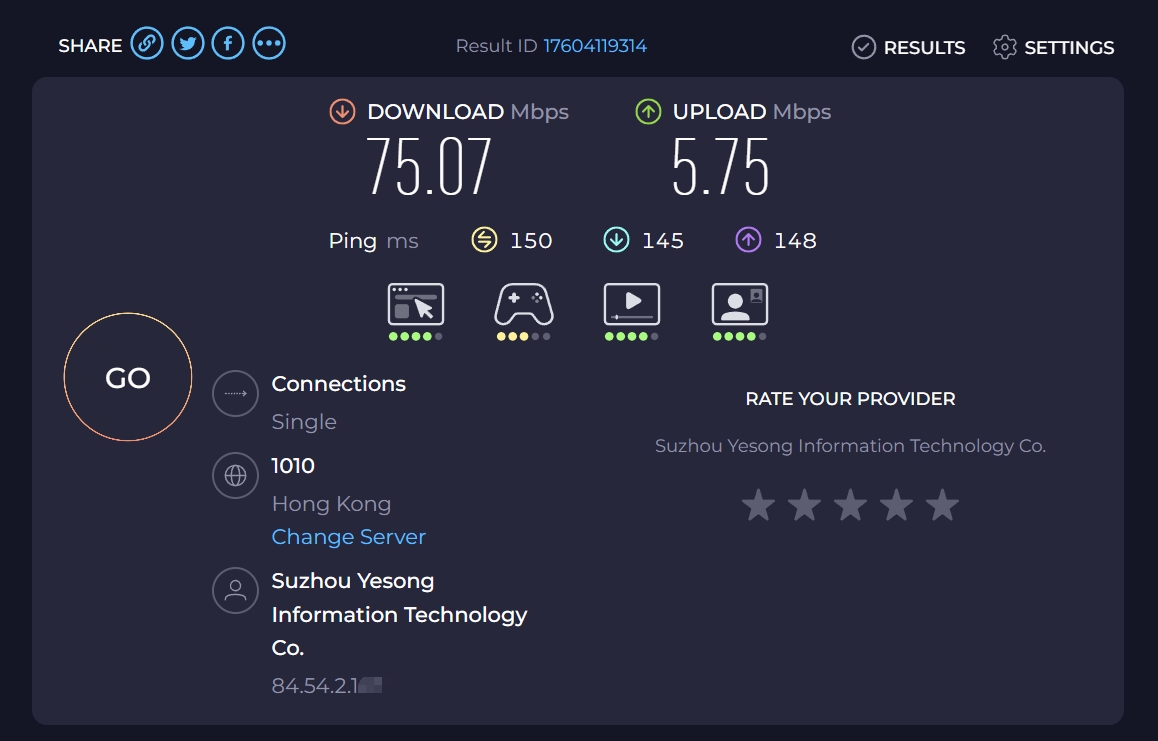1158x741 pixels.
Task: Open SETTINGS page
Action: pyautogui.click(x=1053, y=47)
